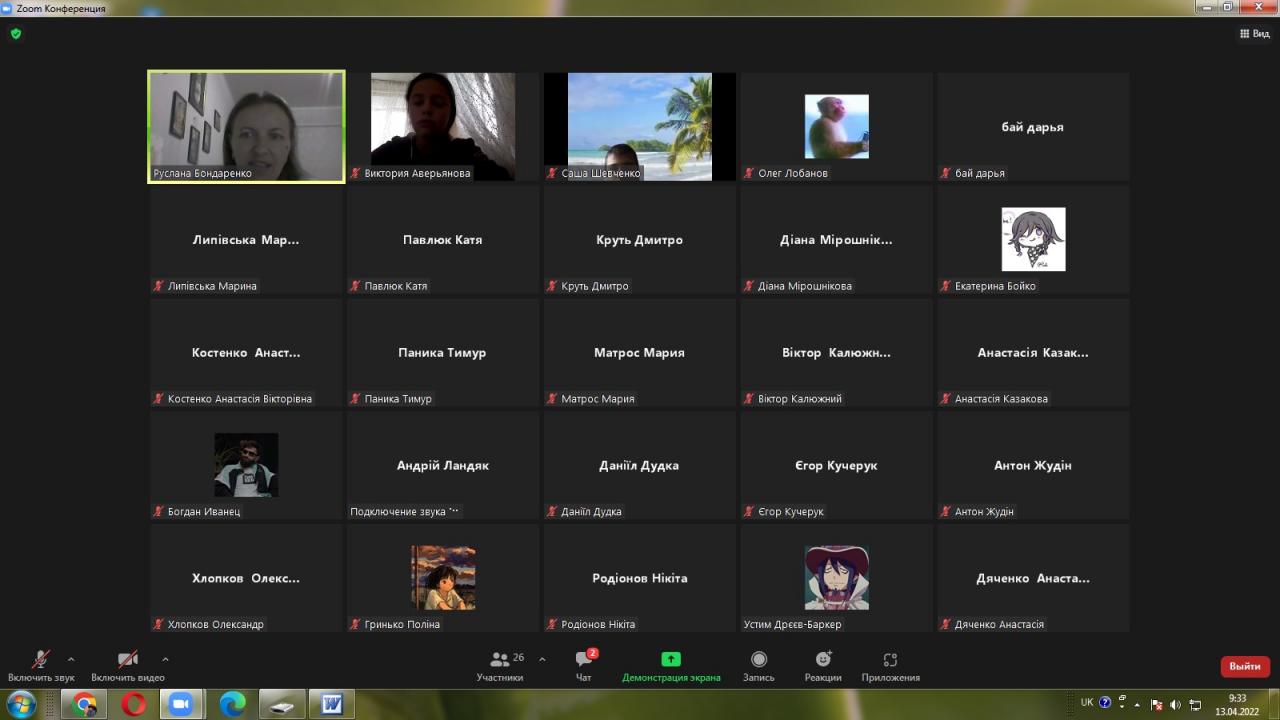Open Google Chrome from the taskbar
The height and width of the screenshot is (720, 1280).
point(84,704)
